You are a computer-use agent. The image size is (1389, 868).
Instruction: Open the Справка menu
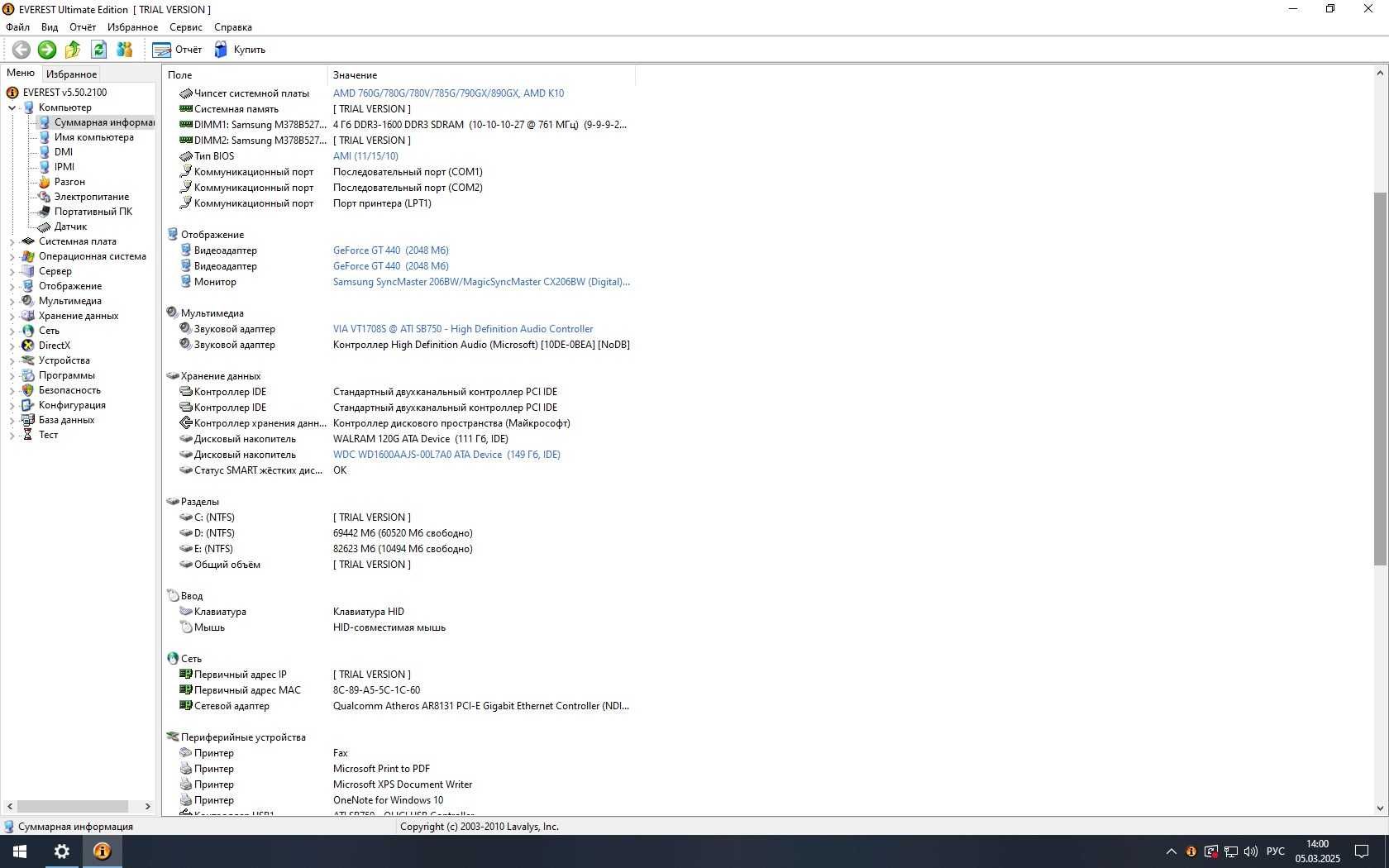coord(233,27)
